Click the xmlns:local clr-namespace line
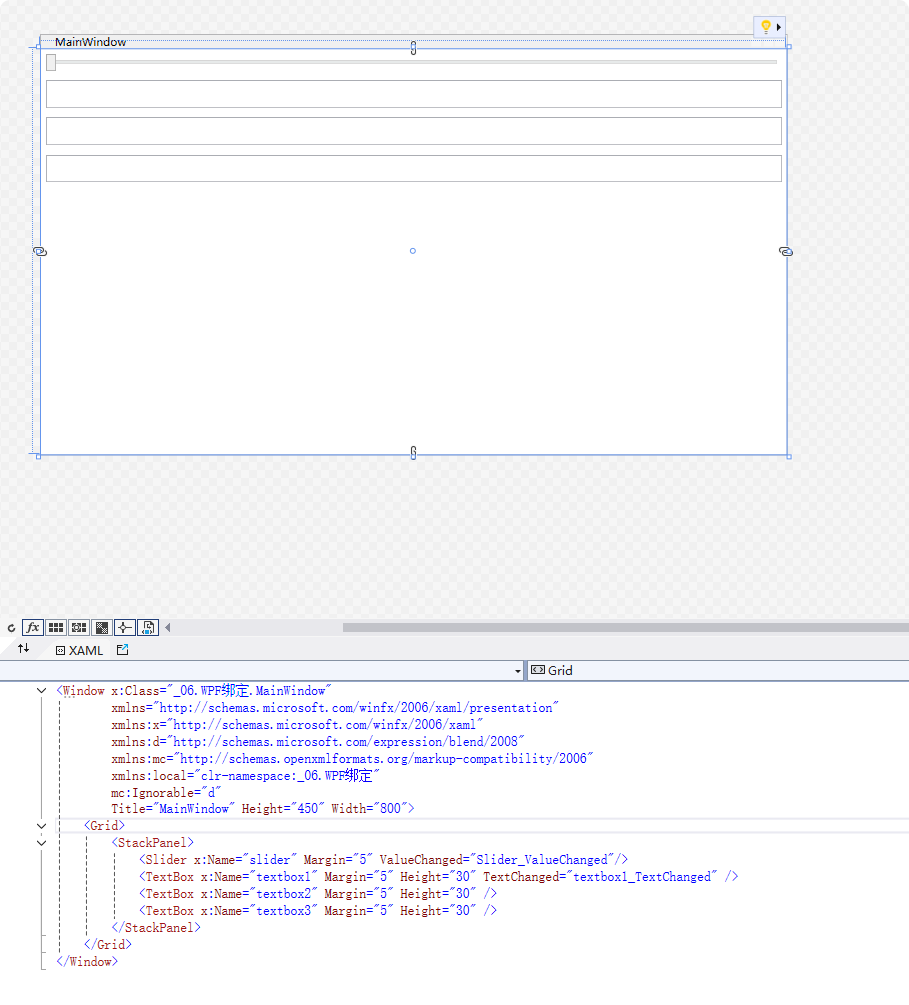The image size is (909, 1005). pyautogui.click(x=246, y=776)
